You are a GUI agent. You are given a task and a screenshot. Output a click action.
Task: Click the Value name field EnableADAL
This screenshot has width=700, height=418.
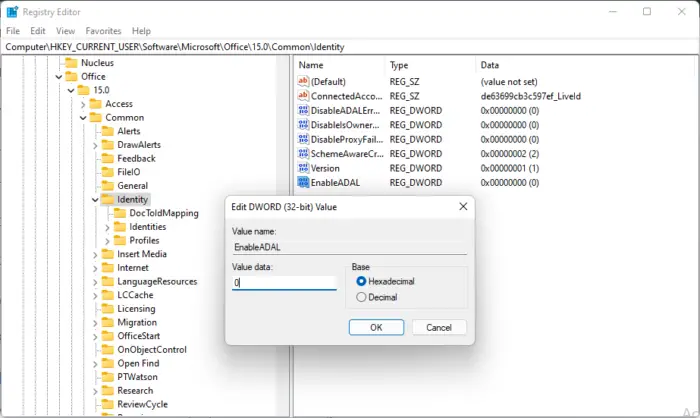(x=349, y=247)
